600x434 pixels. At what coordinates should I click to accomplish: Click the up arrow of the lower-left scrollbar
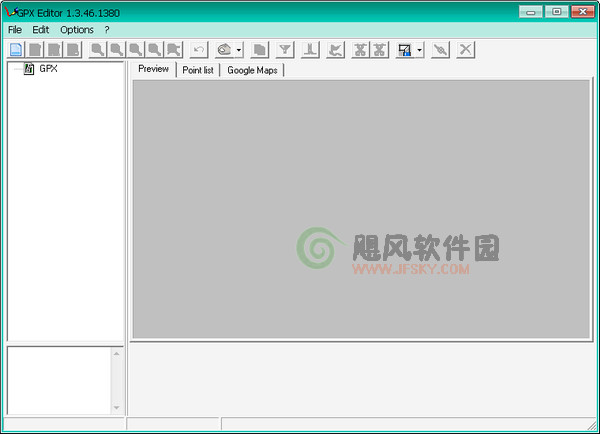pos(117,354)
